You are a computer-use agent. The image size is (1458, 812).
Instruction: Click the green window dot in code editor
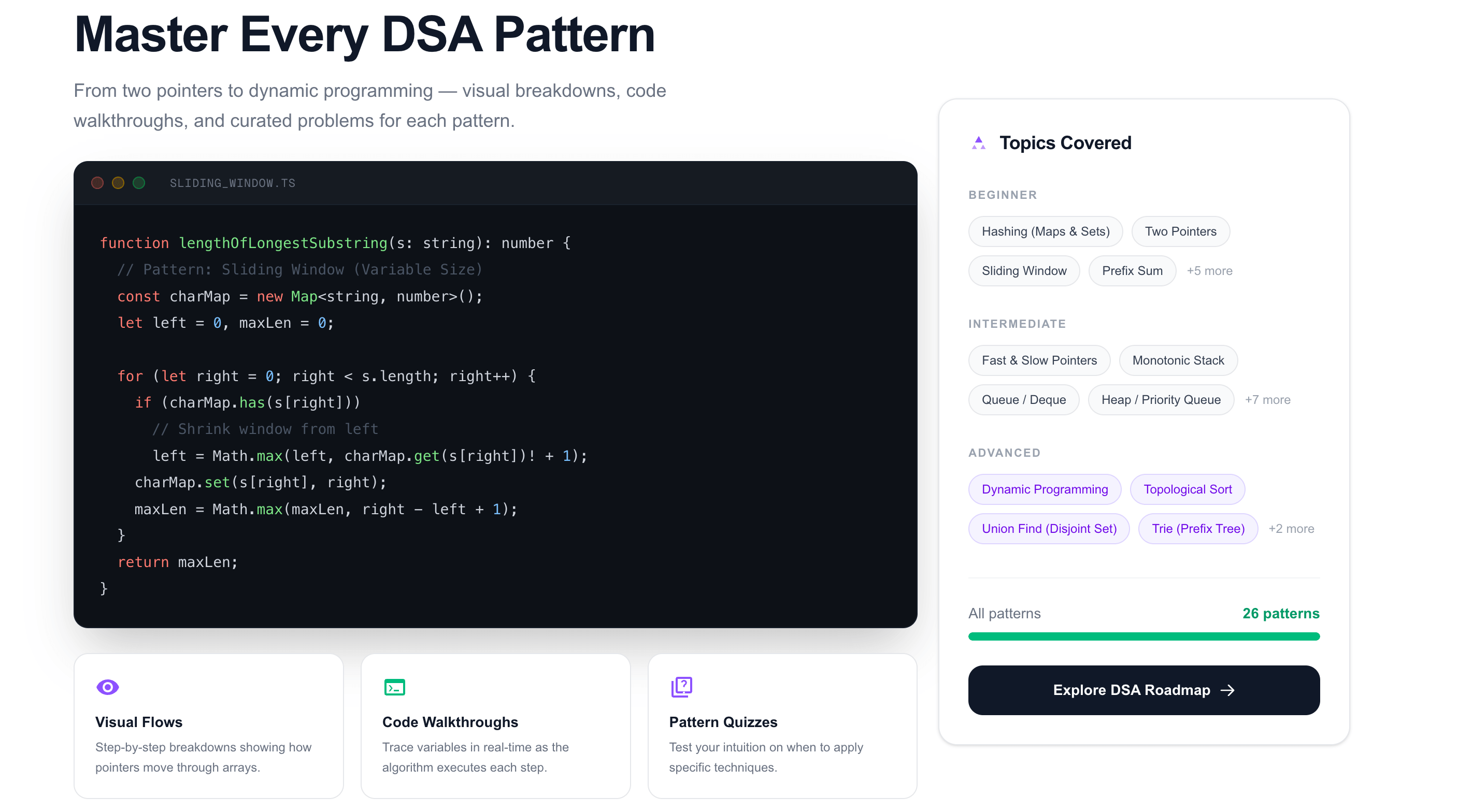tap(139, 183)
